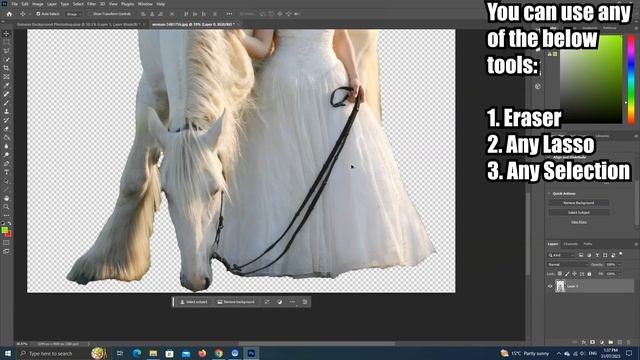640x360 pixels.
Task: Select the Blur tool
Action: (6, 146)
